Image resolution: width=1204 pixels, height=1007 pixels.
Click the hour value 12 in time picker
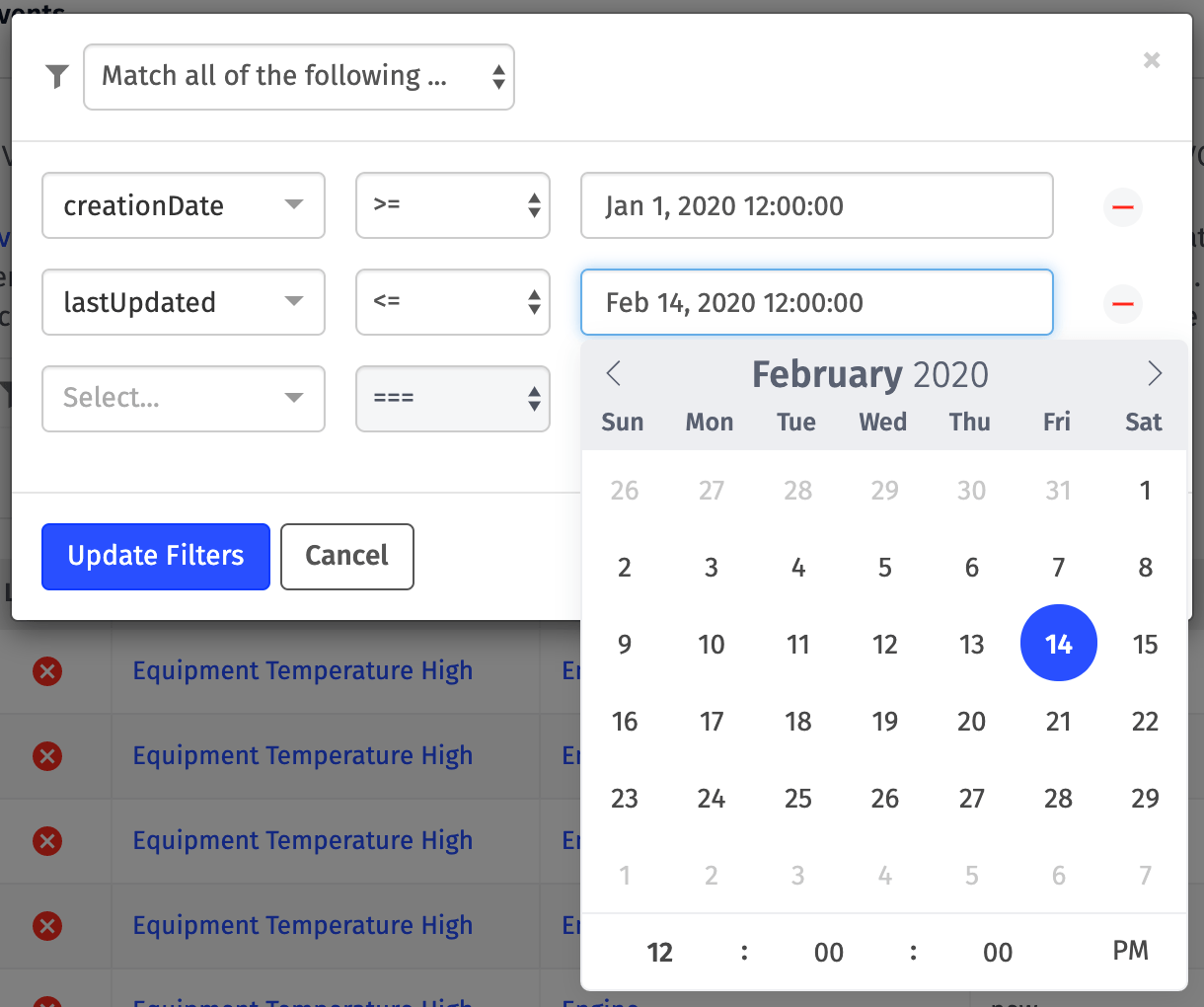pos(659,952)
